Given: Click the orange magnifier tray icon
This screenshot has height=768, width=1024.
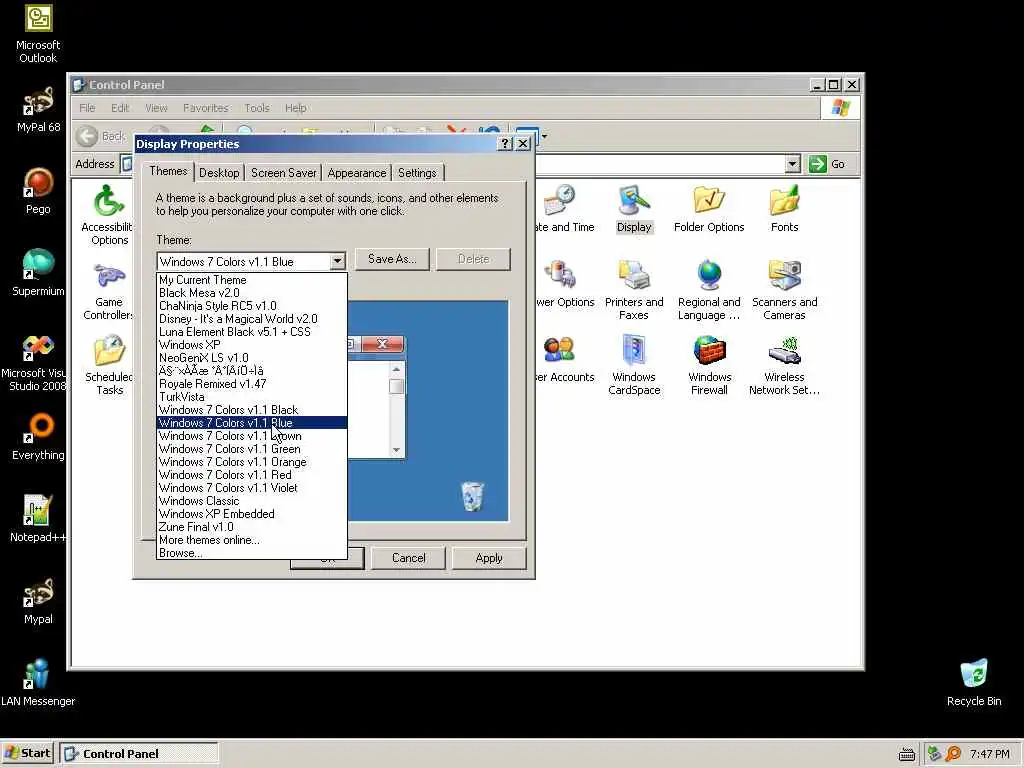Looking at the screenshot, I should 953,754.
